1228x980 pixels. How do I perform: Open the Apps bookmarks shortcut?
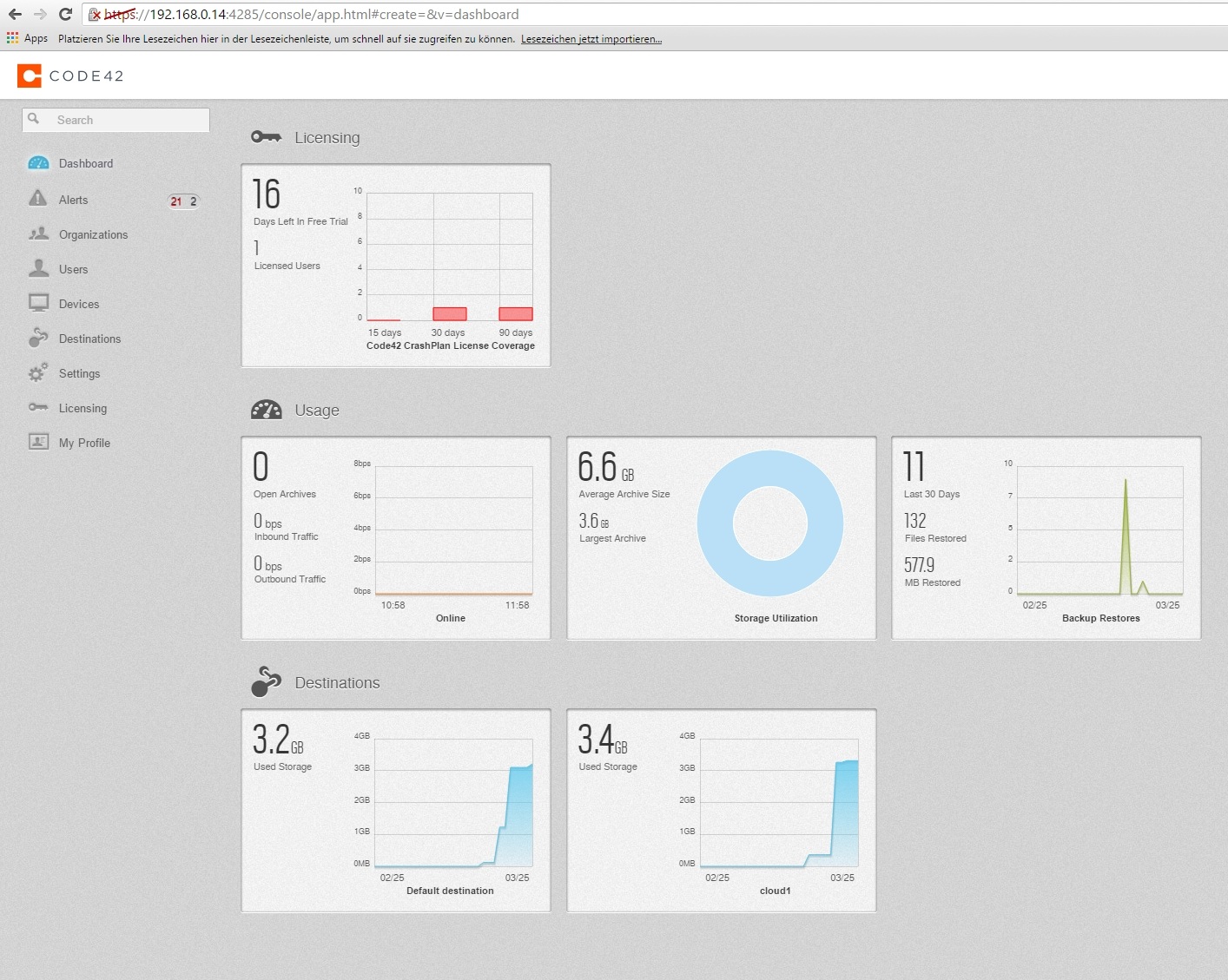27,38
